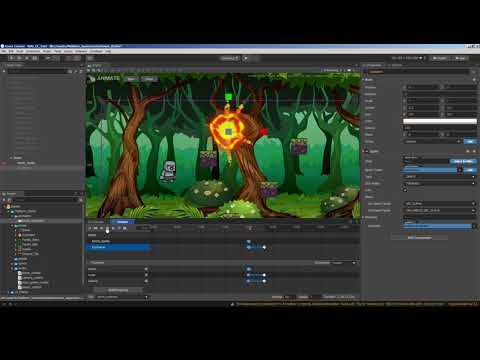Open the Sprite Type dropdown
Viewport: 480px width, 360px height.
(x=440, y=177)
